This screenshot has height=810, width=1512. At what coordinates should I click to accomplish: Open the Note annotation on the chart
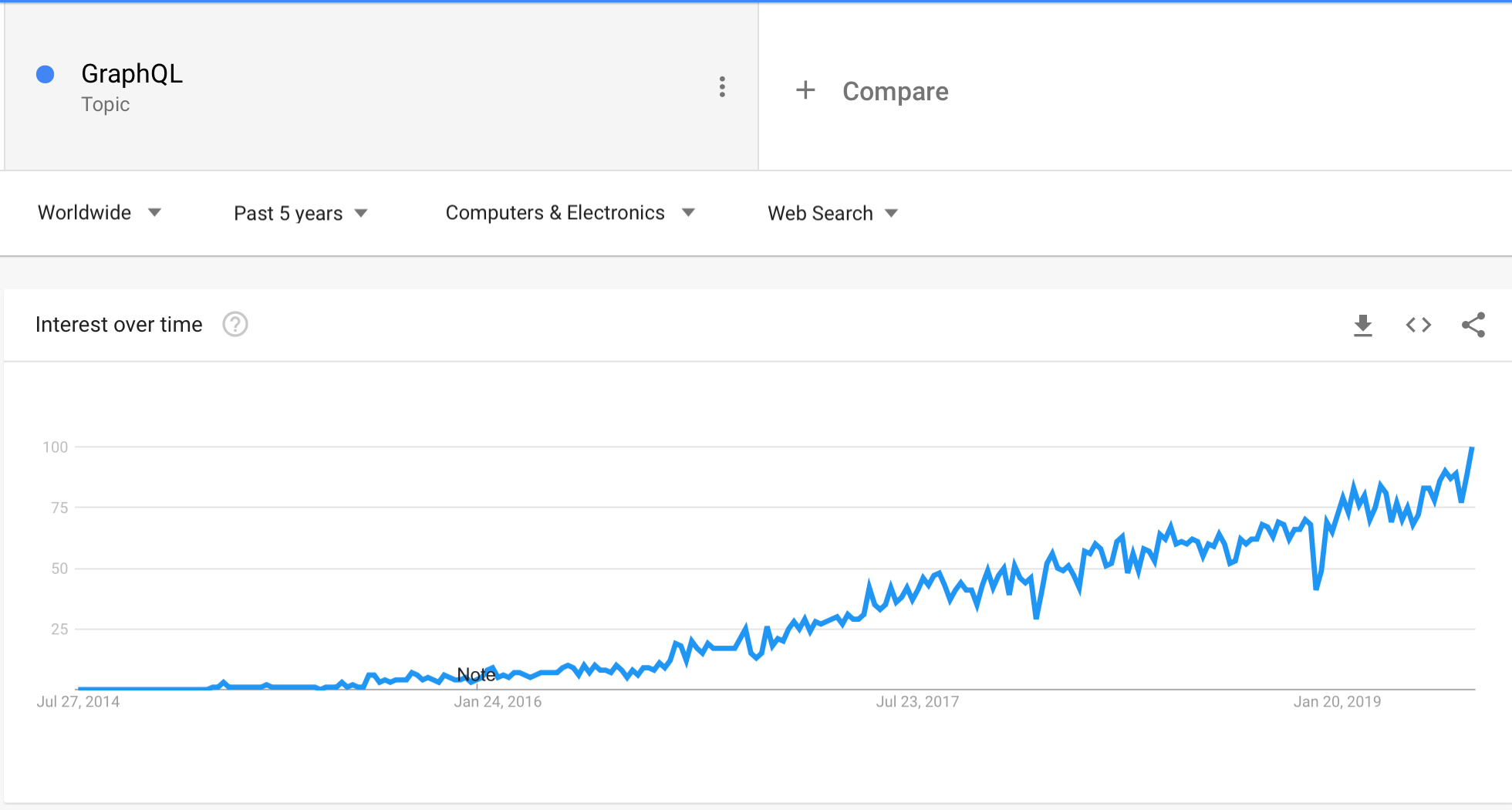point(477,674)
